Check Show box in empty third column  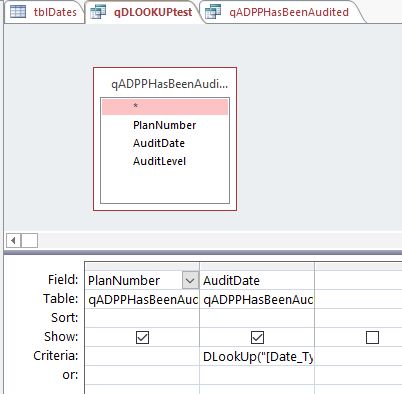[372, 337]
